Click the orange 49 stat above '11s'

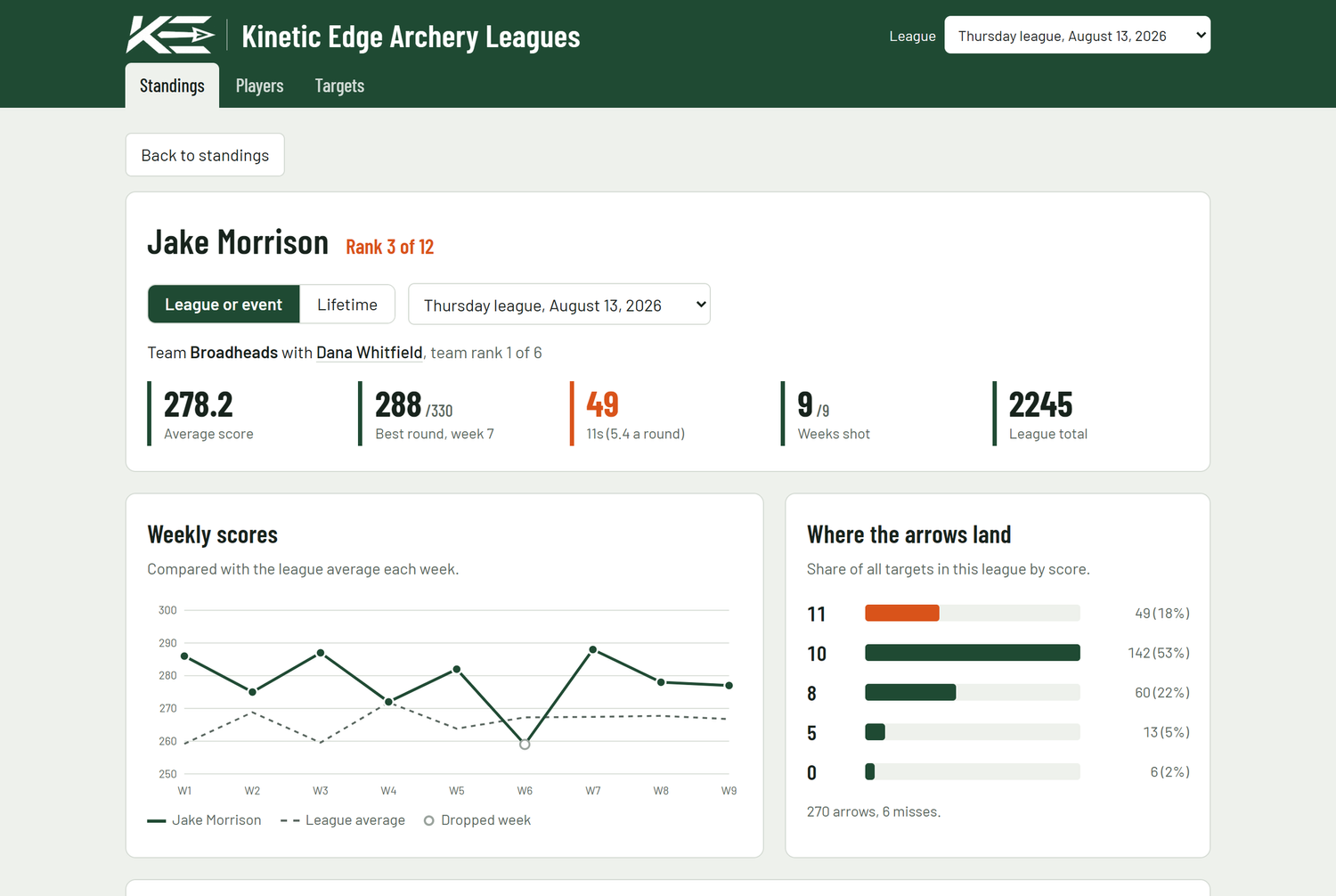coord(602,405)
